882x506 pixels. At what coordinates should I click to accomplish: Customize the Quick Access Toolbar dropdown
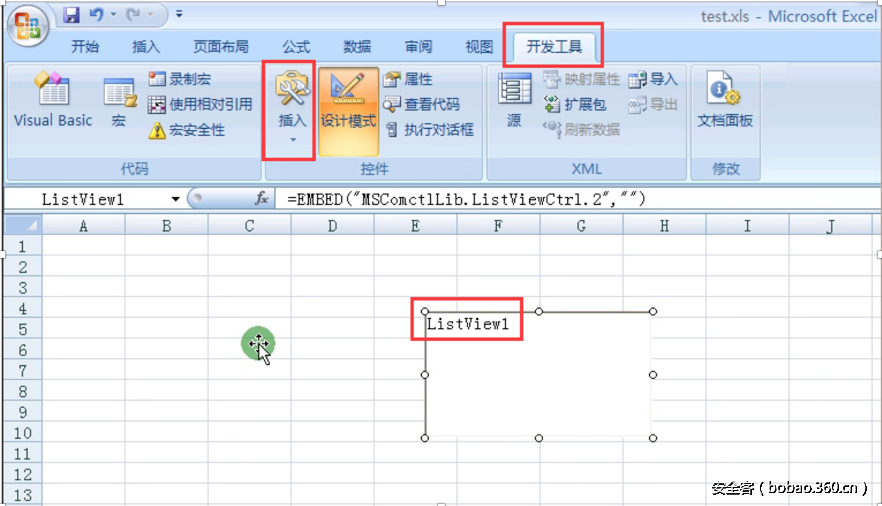pyautogui.click(x=179, y=14)
